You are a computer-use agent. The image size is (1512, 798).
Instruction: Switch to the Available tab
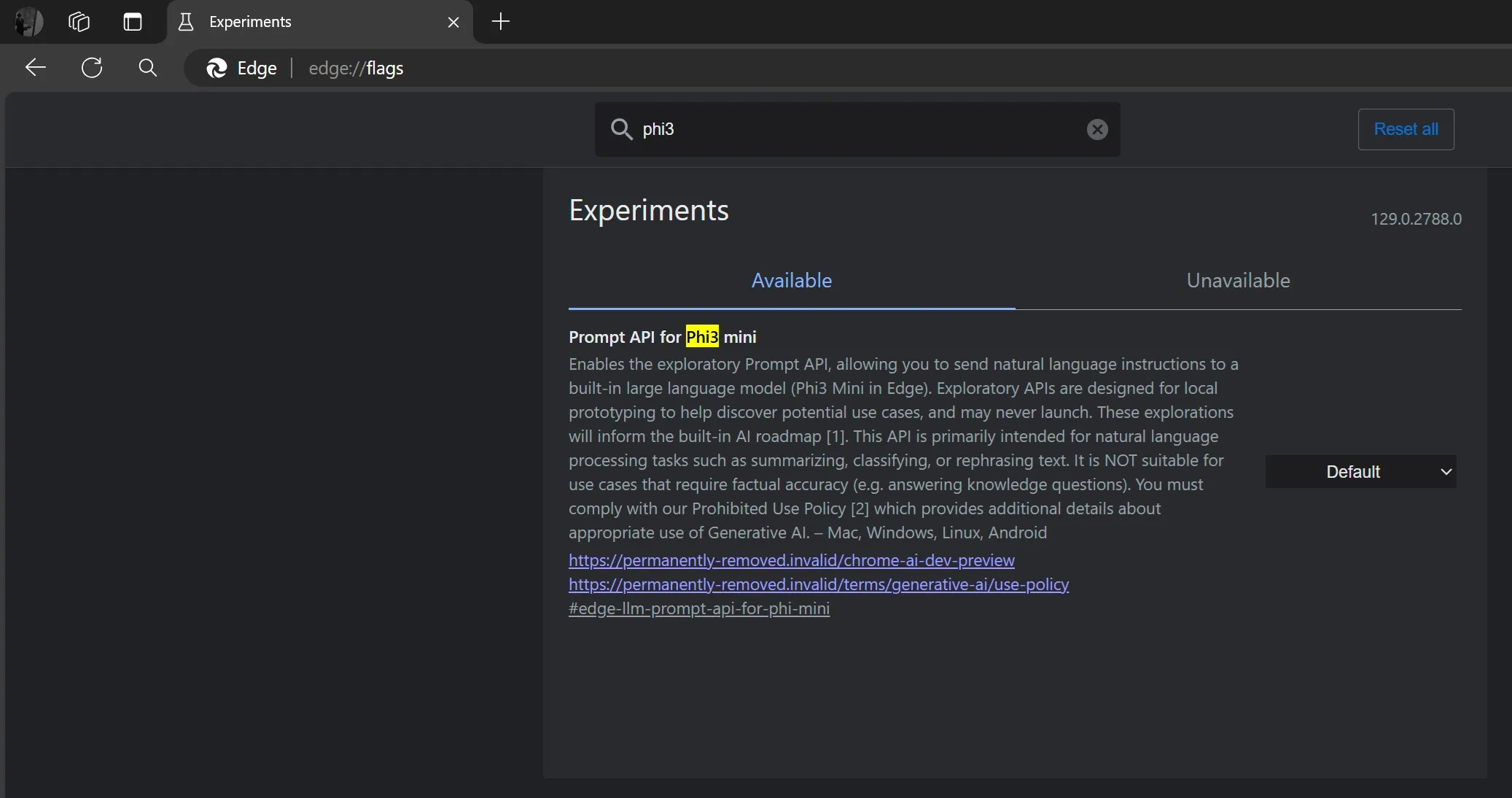coord(791,281)
